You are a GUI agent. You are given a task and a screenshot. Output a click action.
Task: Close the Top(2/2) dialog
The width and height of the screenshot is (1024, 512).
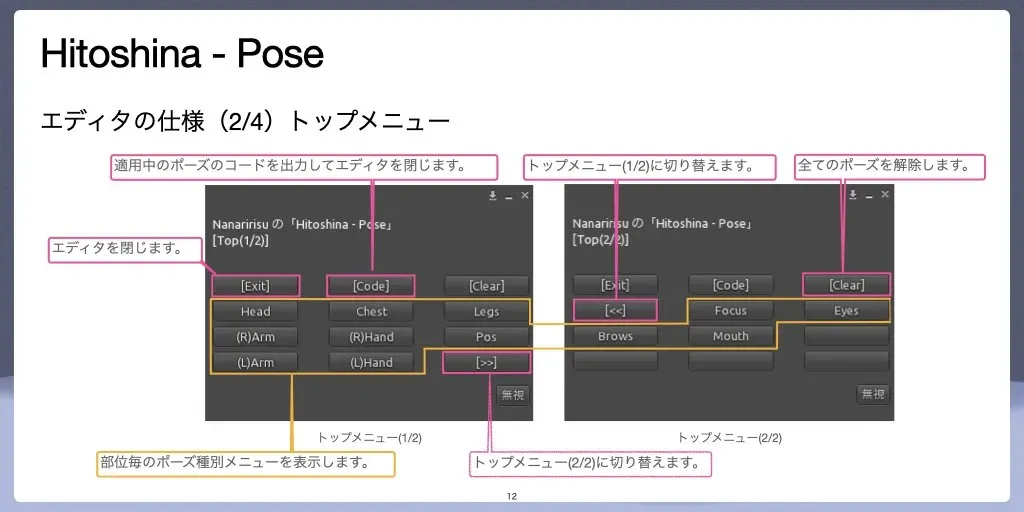tap(885, 195)
